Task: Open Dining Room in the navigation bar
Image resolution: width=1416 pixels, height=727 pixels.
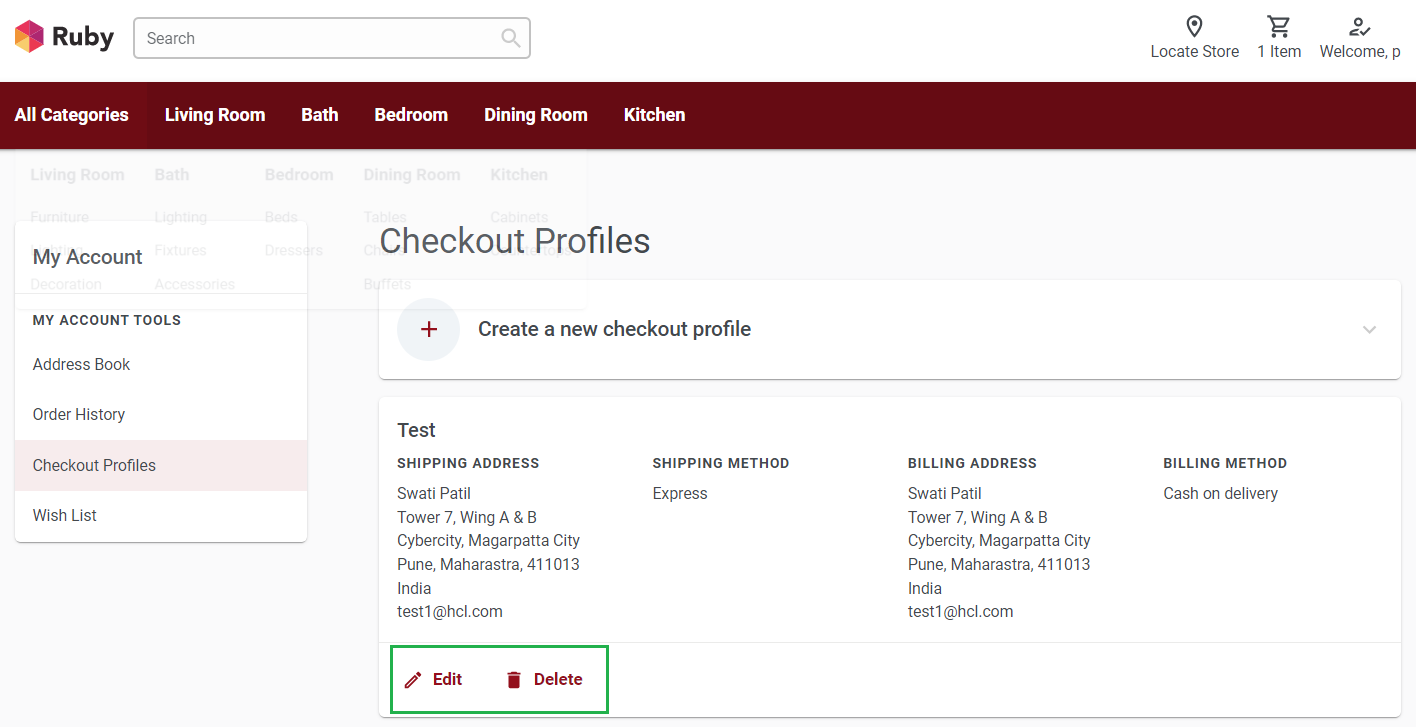Action: pyautogui.click(x=536, y=115)
